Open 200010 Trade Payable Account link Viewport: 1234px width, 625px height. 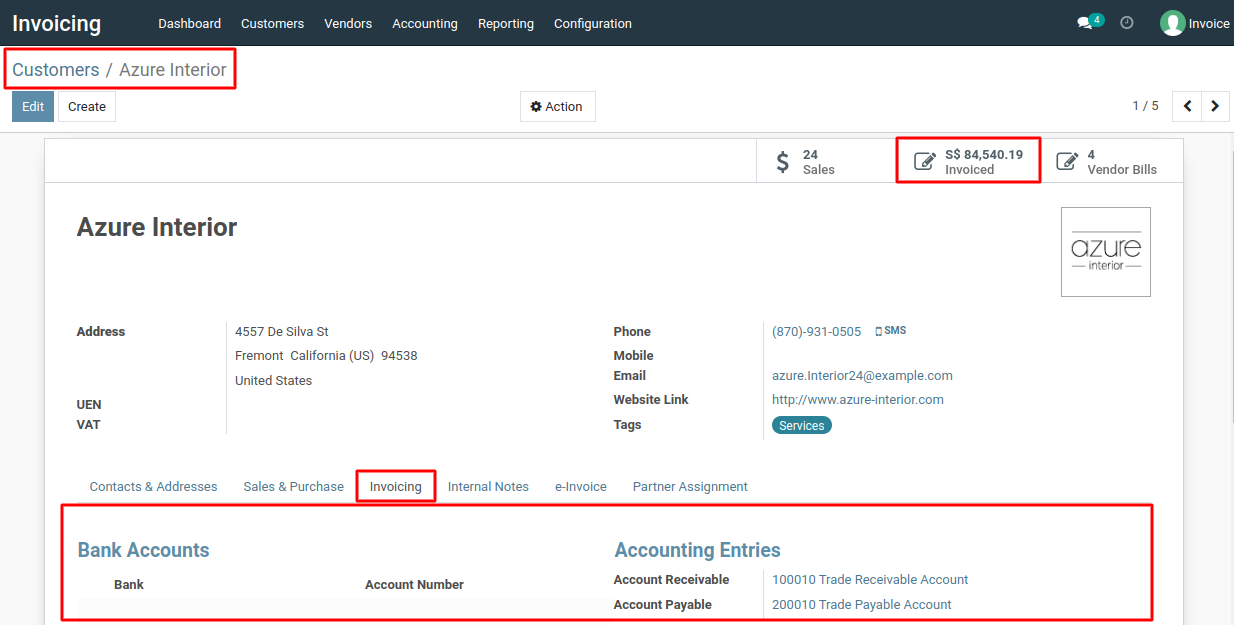[x=862, y=605]
